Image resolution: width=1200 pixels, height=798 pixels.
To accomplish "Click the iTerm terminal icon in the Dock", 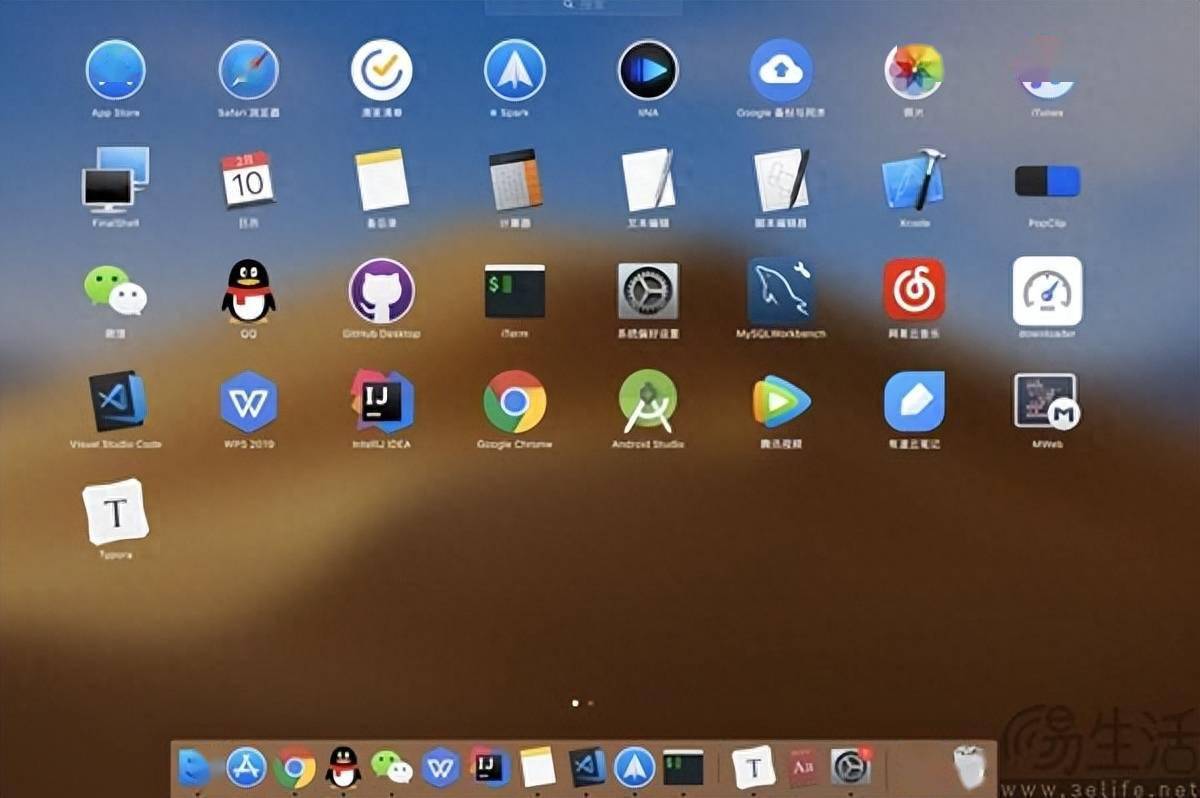I will point(683,768).
